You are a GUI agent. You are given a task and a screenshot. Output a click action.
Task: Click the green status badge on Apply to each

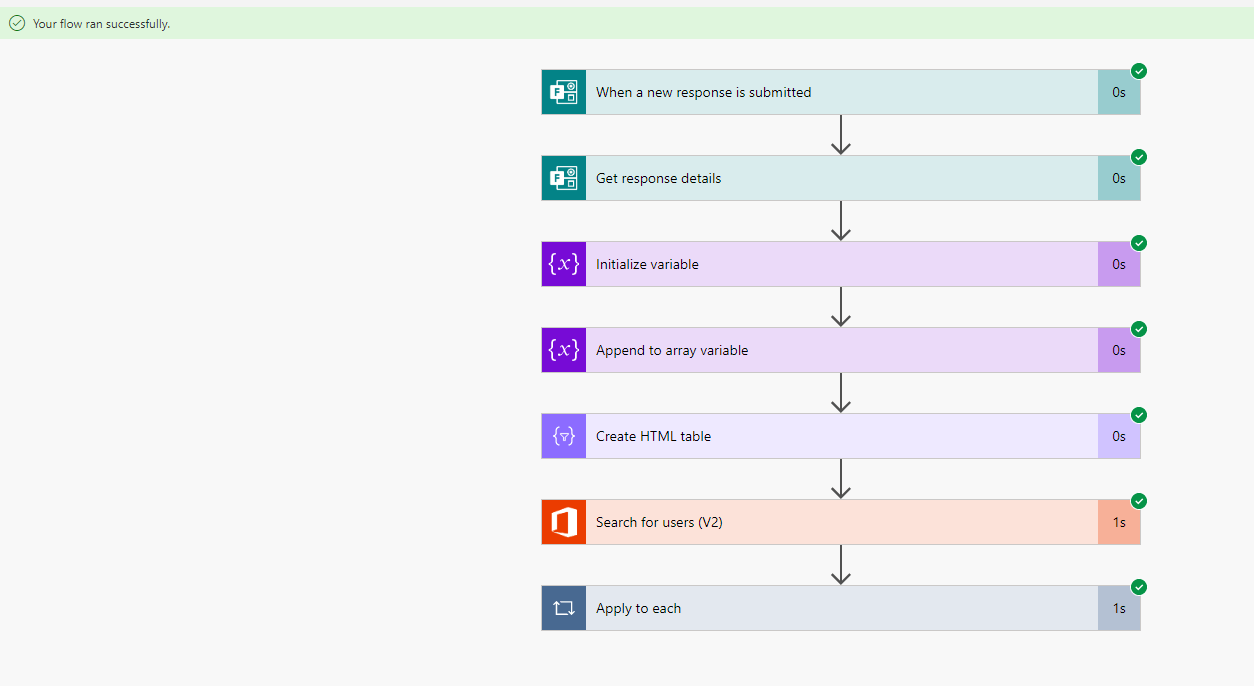[1138, 587]
